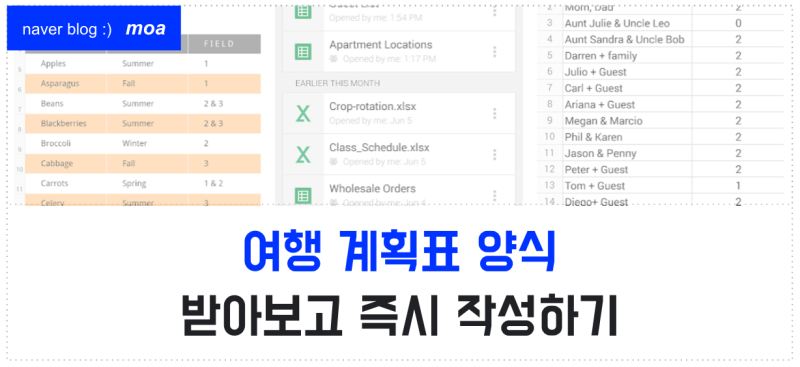Screen dimensions: 800x367
Task: Select the Blackberries cell
Action: 66,124
